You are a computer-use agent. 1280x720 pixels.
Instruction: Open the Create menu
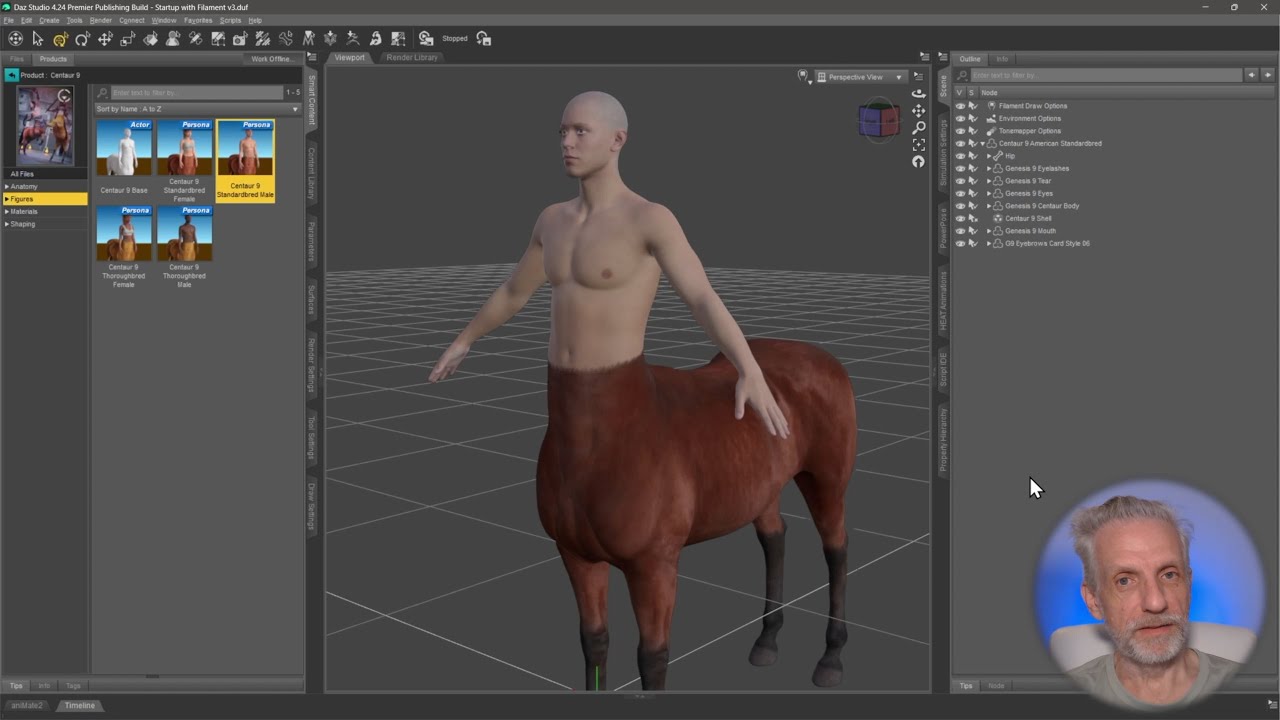pos(49,20)
